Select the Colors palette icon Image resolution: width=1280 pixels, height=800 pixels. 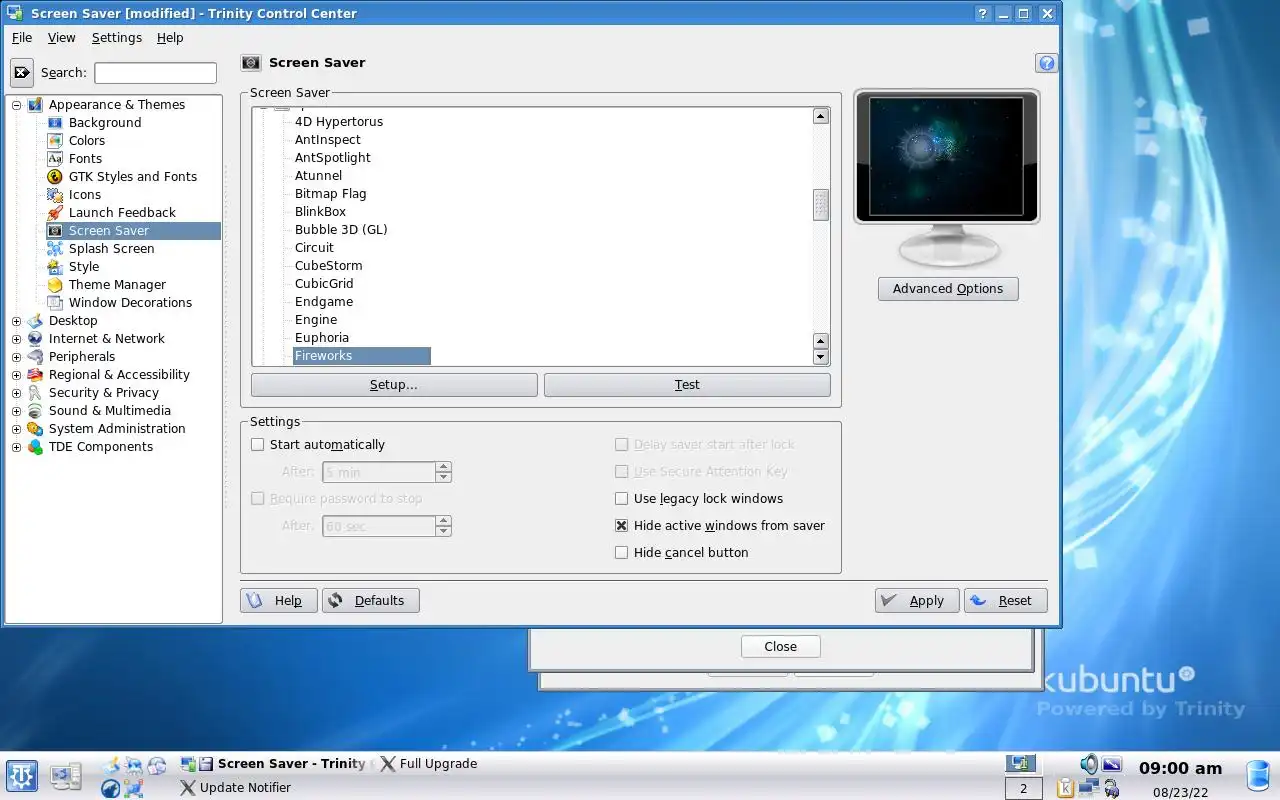coord(55,141)
